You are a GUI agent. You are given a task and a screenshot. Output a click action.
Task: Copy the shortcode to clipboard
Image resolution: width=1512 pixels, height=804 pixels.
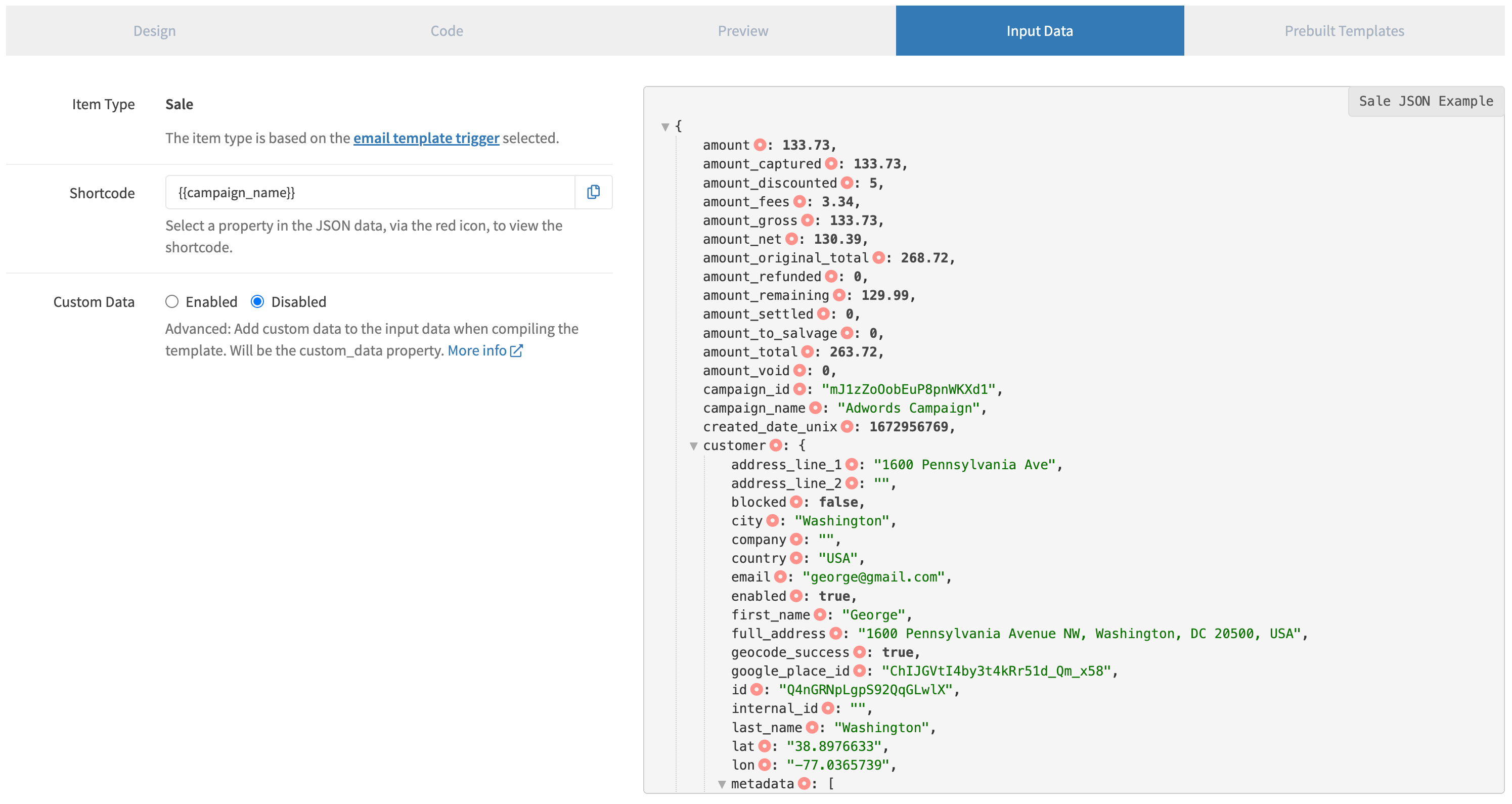point(593,192)
